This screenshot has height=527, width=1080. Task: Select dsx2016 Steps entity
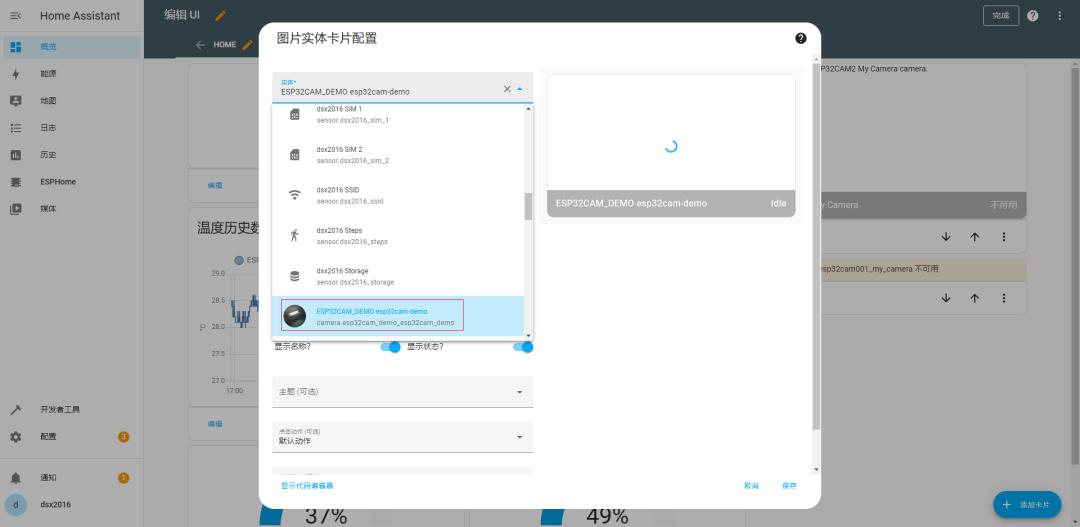click(398, 236)
